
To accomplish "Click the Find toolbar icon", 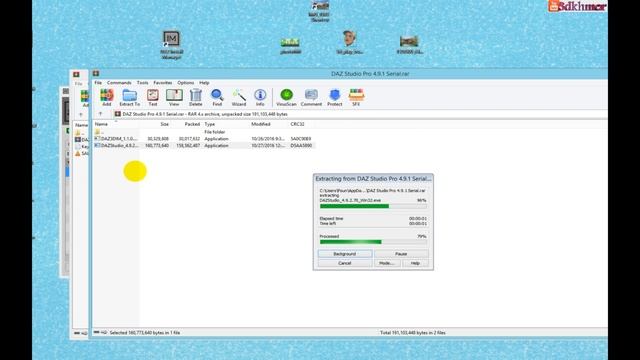I will pos(217,98).
